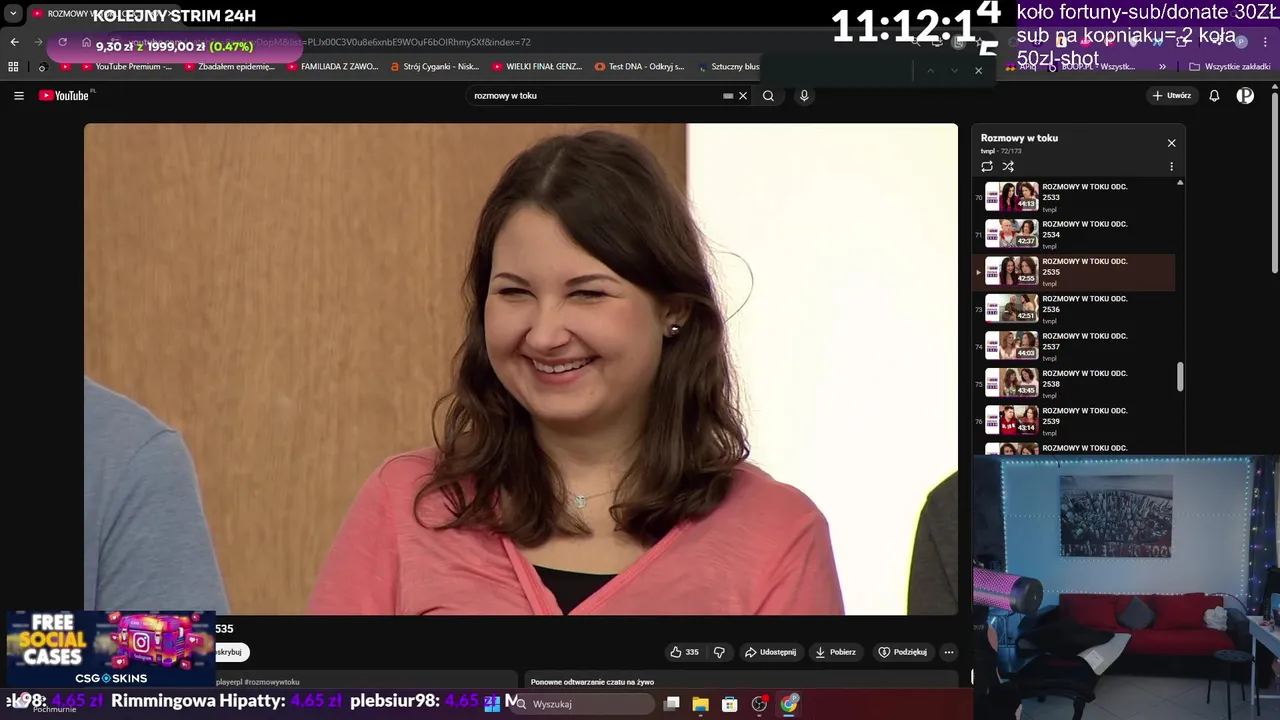Open Chrome from the taskbar
Image resolution: width=1280 pixels, height=720 pixels.
(789, 704)
